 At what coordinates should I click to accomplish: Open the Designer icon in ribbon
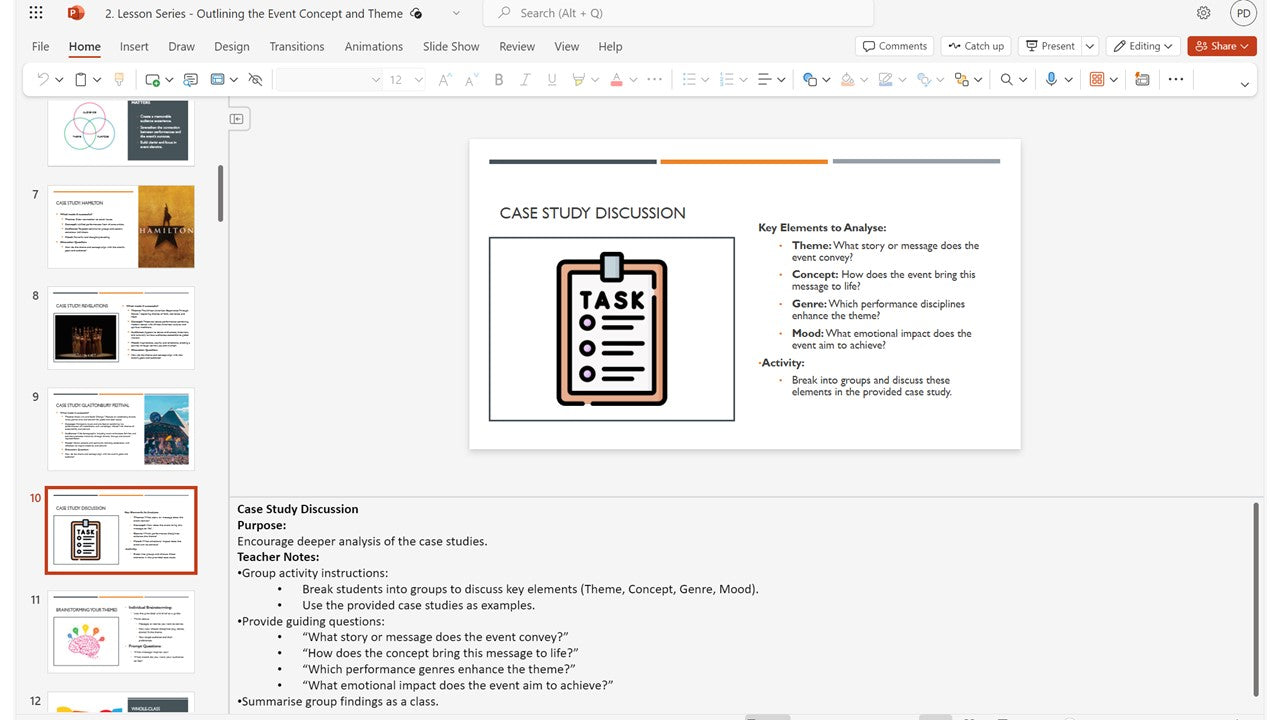pyautogui.click(x=1142, y=80)
